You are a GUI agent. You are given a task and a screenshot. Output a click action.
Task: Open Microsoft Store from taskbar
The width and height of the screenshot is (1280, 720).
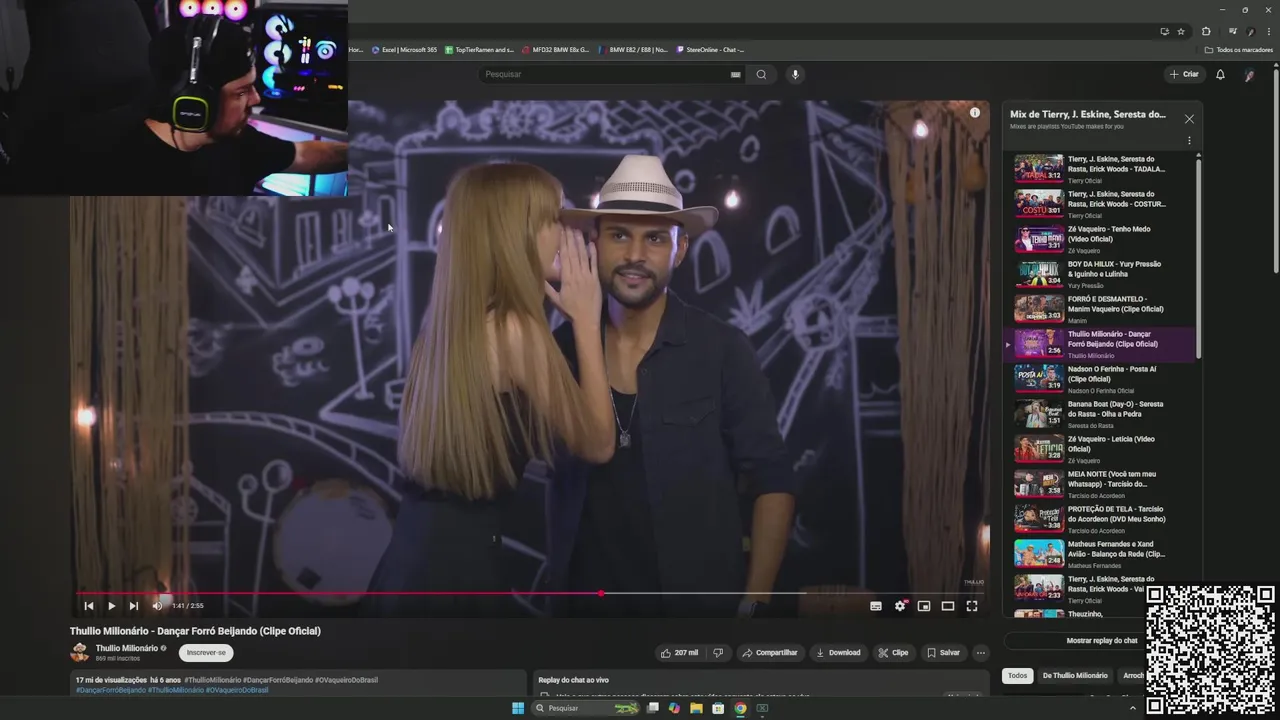(718, 708)
